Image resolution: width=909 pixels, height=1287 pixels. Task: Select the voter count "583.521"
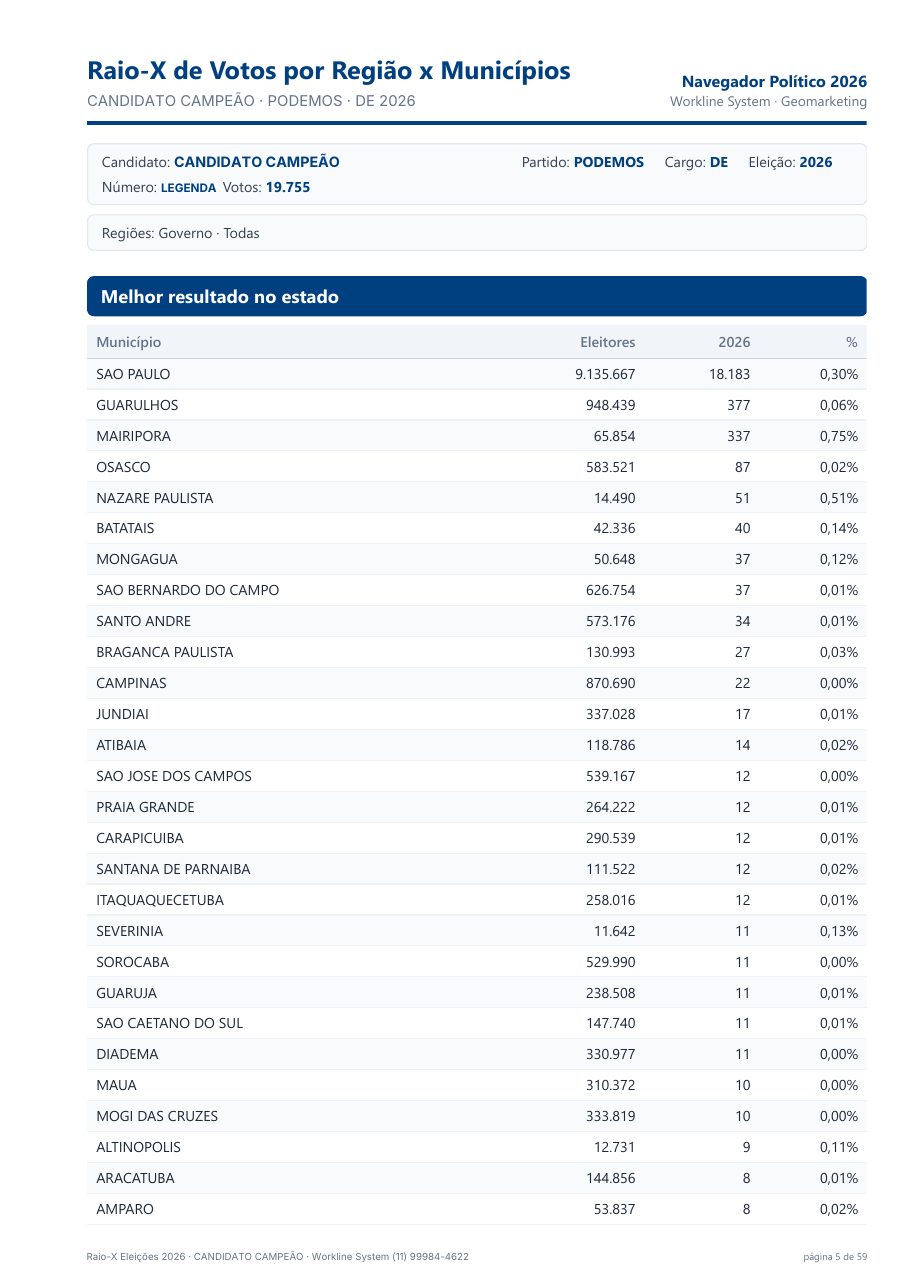tap(611, 467)
